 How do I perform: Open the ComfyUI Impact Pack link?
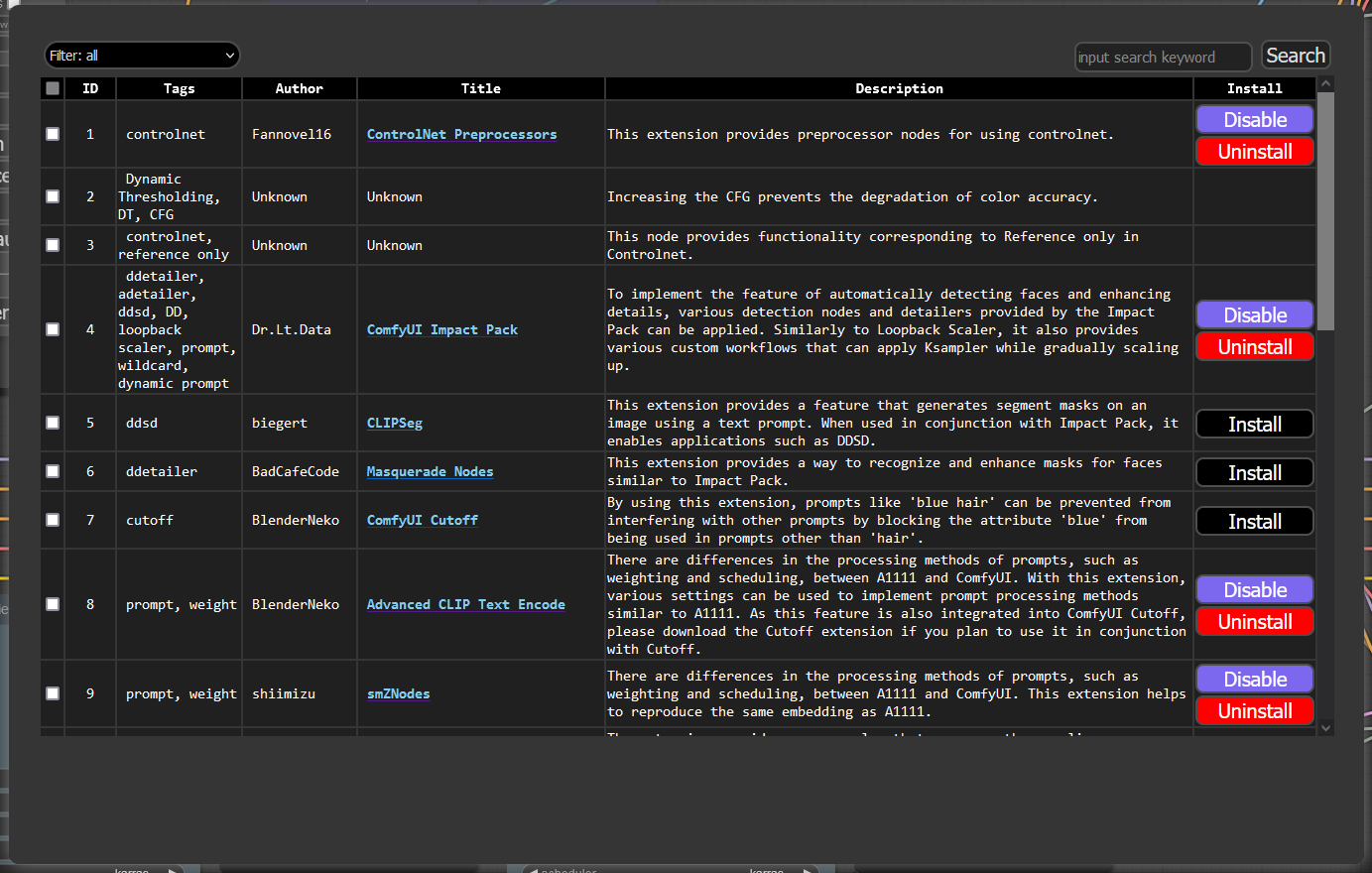point(441,329)
